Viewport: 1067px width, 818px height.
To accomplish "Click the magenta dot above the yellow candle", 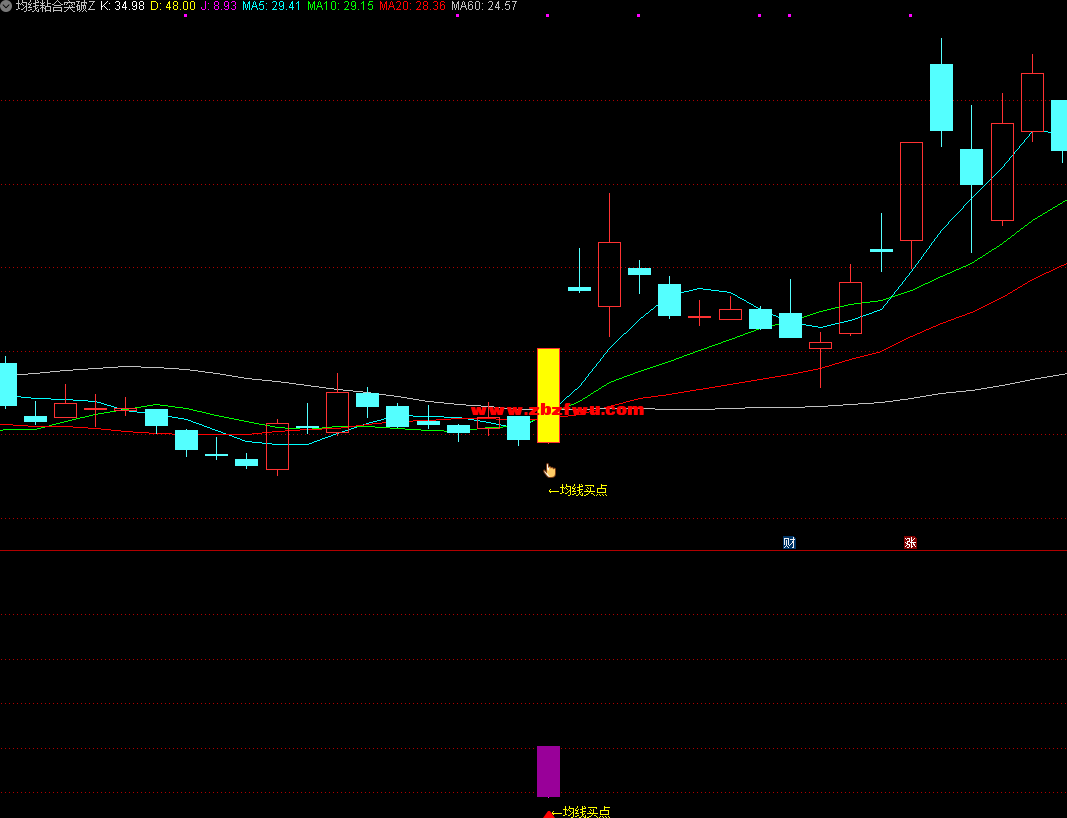I will click(x=547, y=16).
